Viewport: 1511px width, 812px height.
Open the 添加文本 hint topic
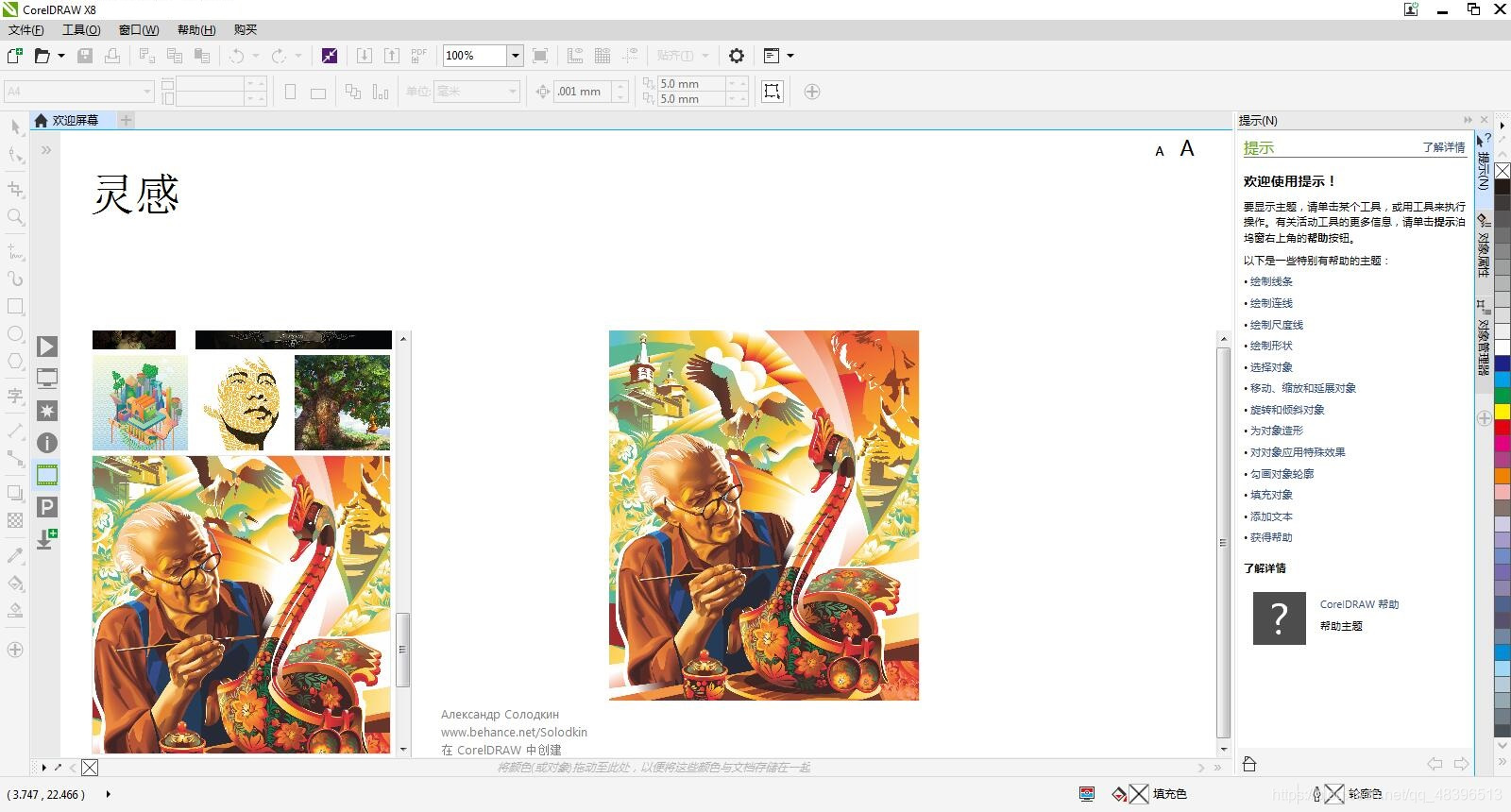point(1271,516)
